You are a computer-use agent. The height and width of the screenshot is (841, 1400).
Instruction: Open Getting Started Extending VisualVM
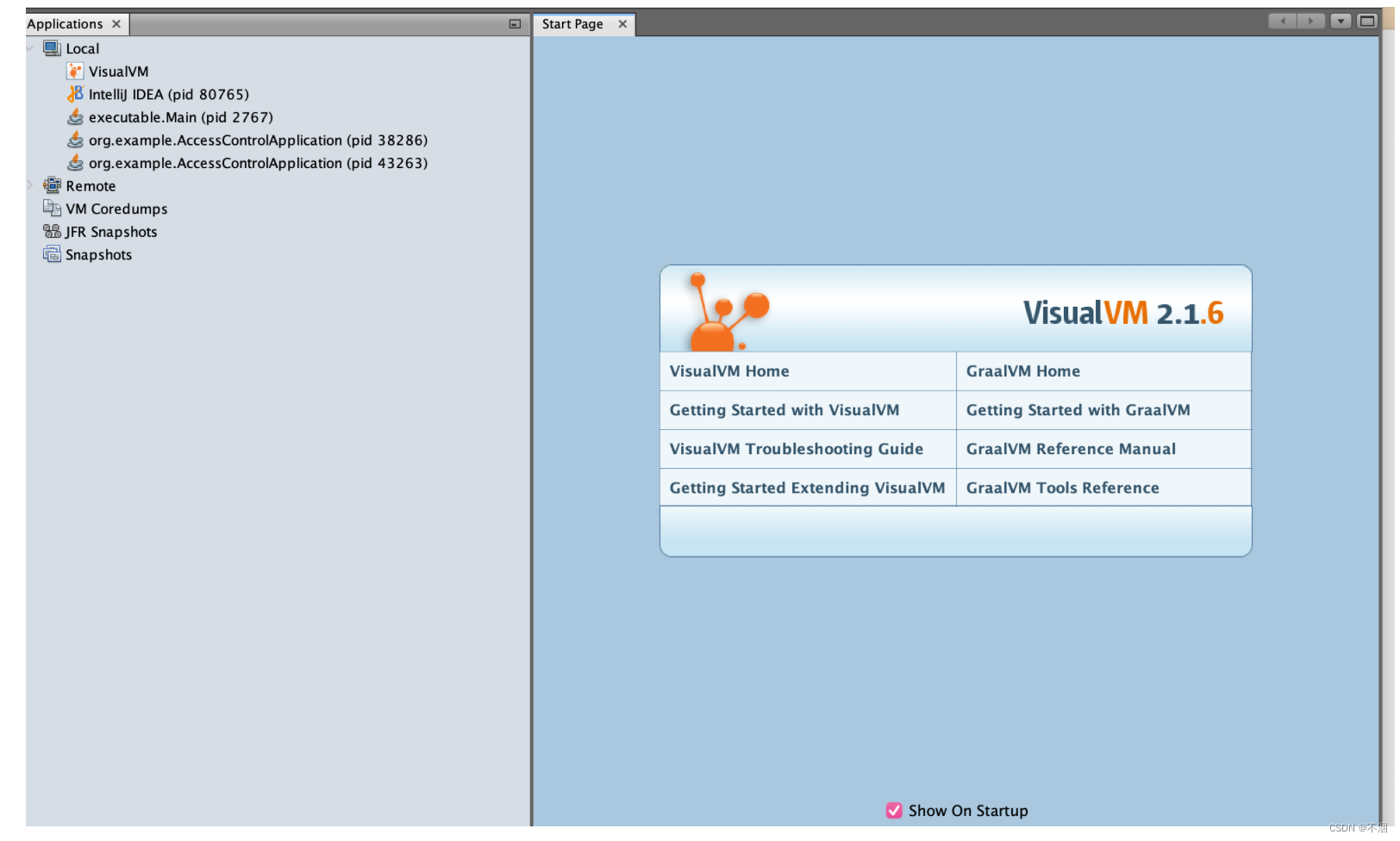coord(807,488)
